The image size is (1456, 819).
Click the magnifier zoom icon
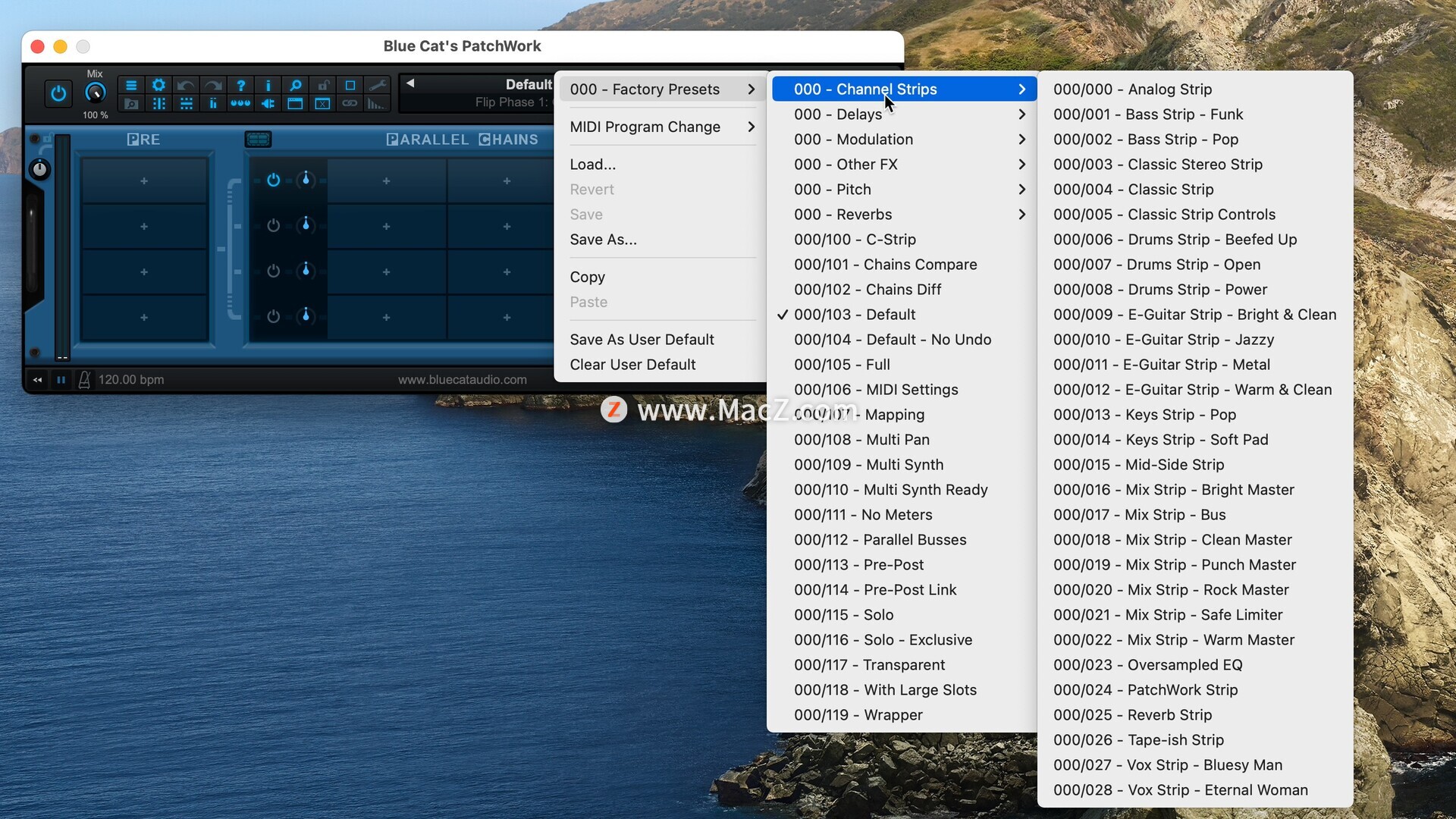point(295,85)
